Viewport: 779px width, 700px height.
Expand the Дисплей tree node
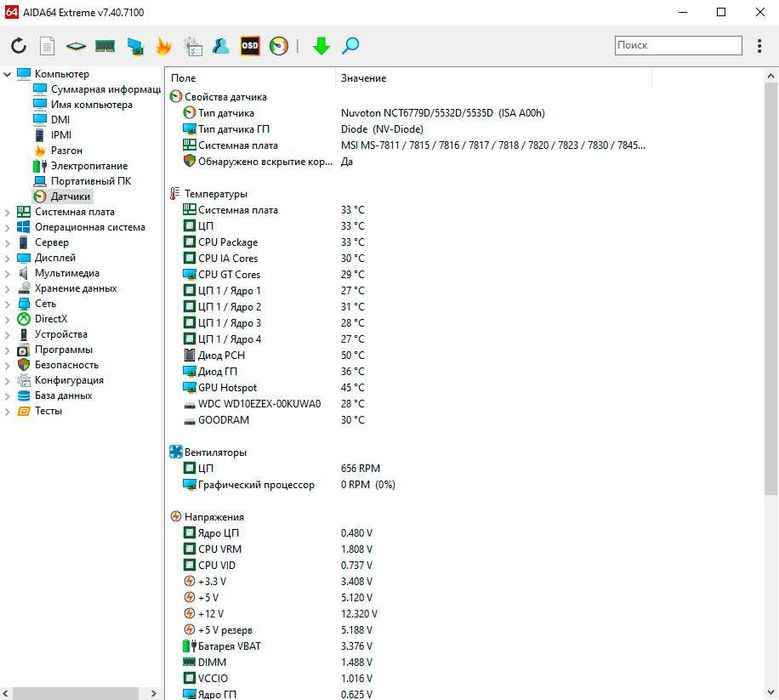7,258
